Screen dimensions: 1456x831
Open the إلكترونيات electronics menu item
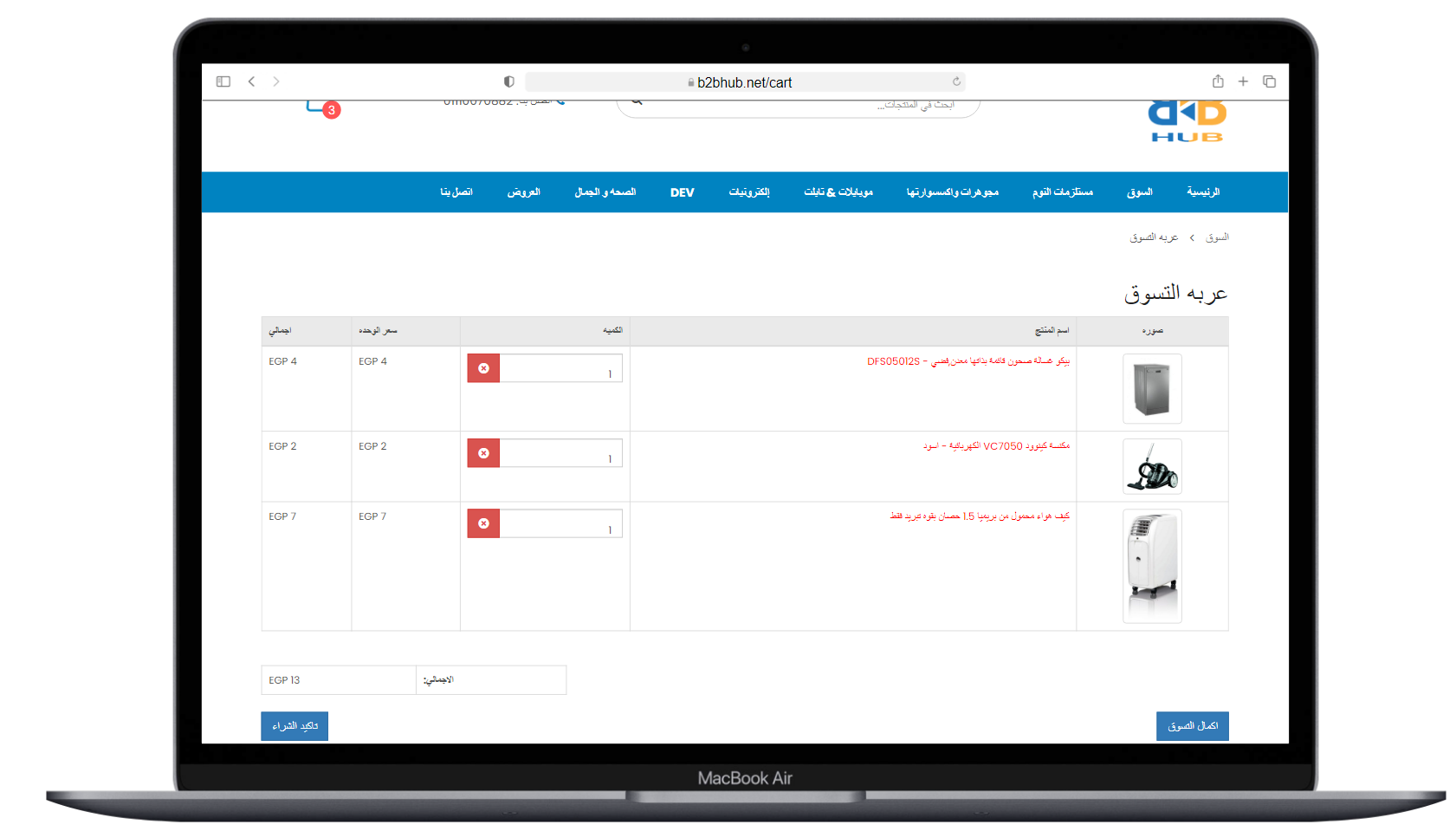pyautogui.click(x=749, y=192)
